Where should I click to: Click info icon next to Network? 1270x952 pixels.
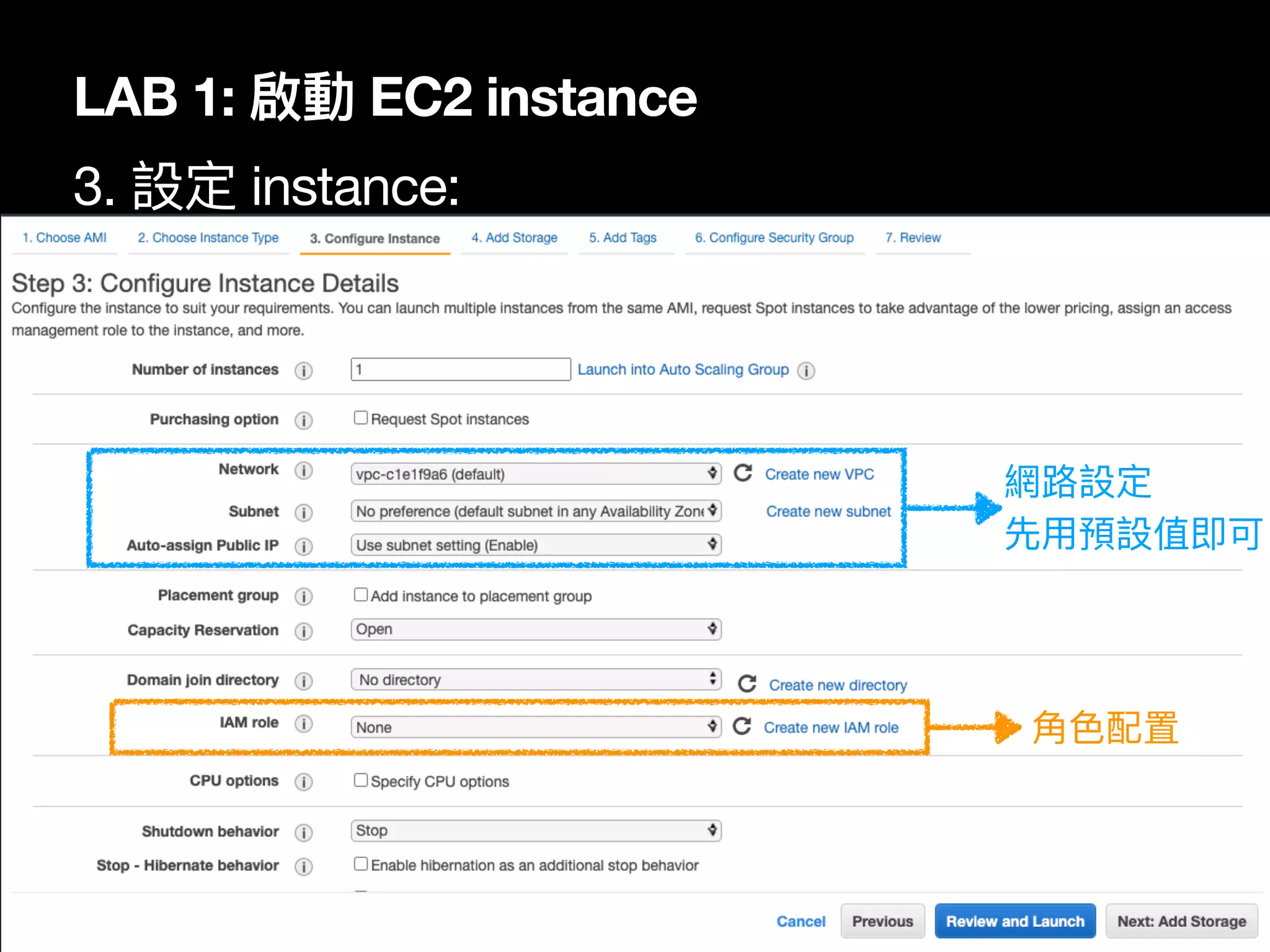click(303, 470)
